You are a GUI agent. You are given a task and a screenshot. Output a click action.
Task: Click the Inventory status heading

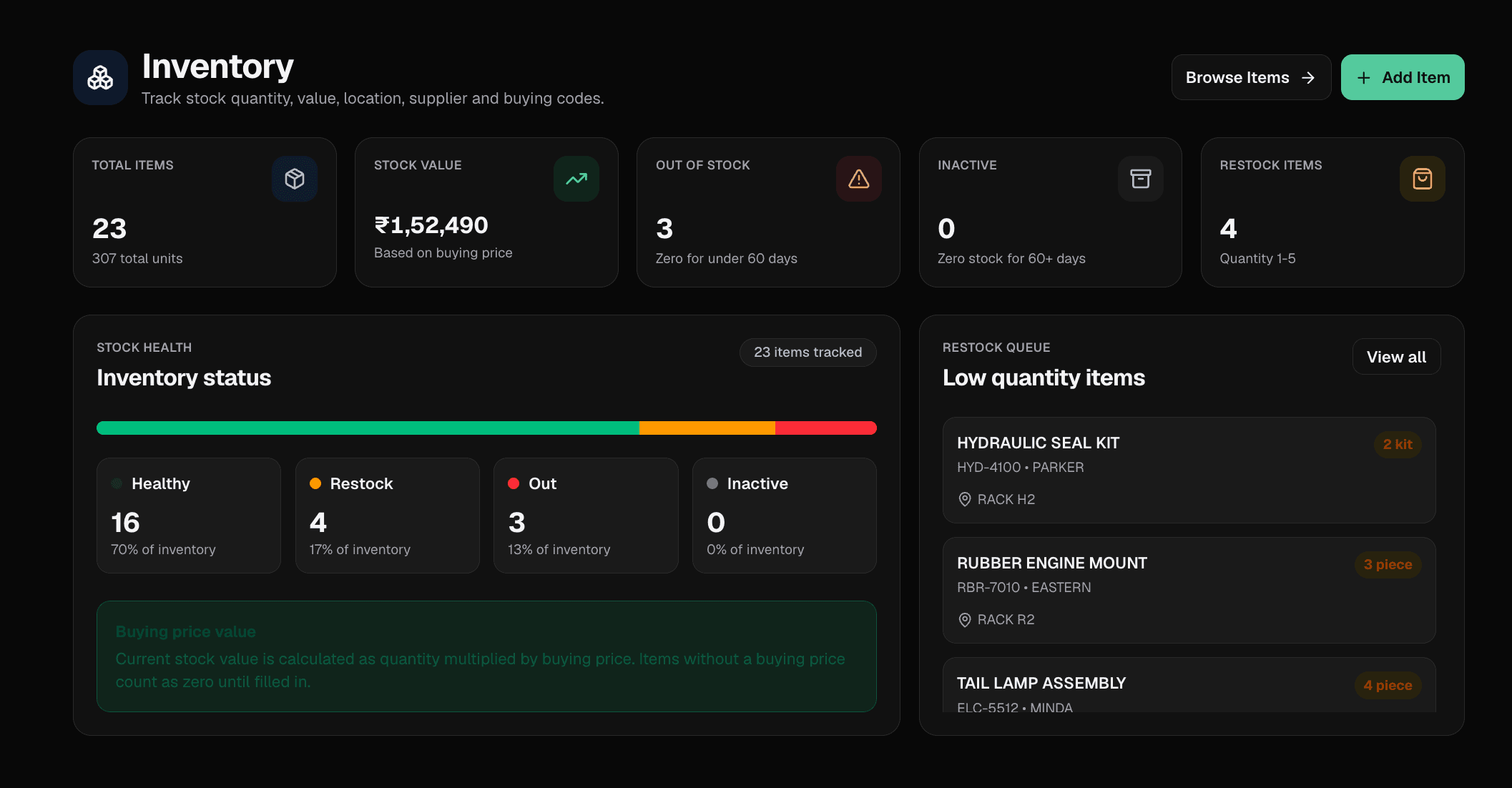(184, 378)
